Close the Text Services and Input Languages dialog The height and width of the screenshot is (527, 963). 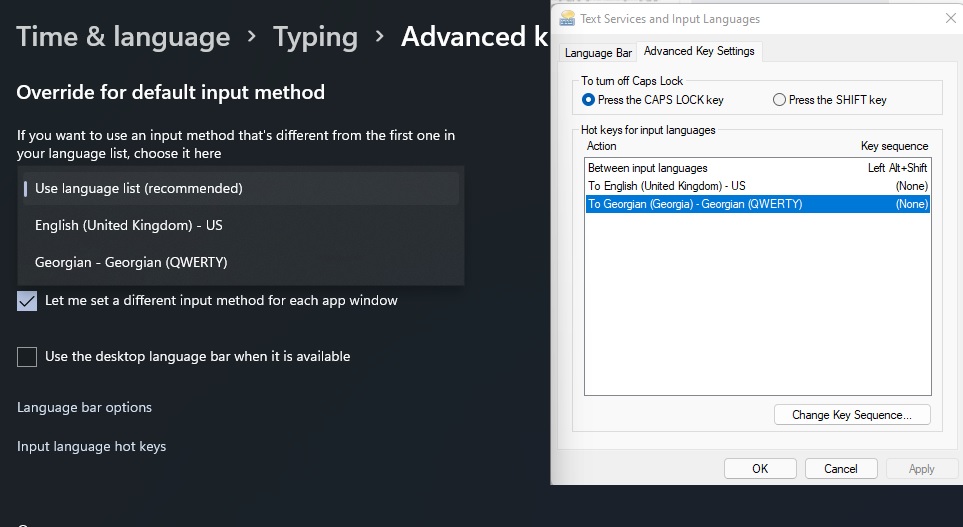click(950, 18)
